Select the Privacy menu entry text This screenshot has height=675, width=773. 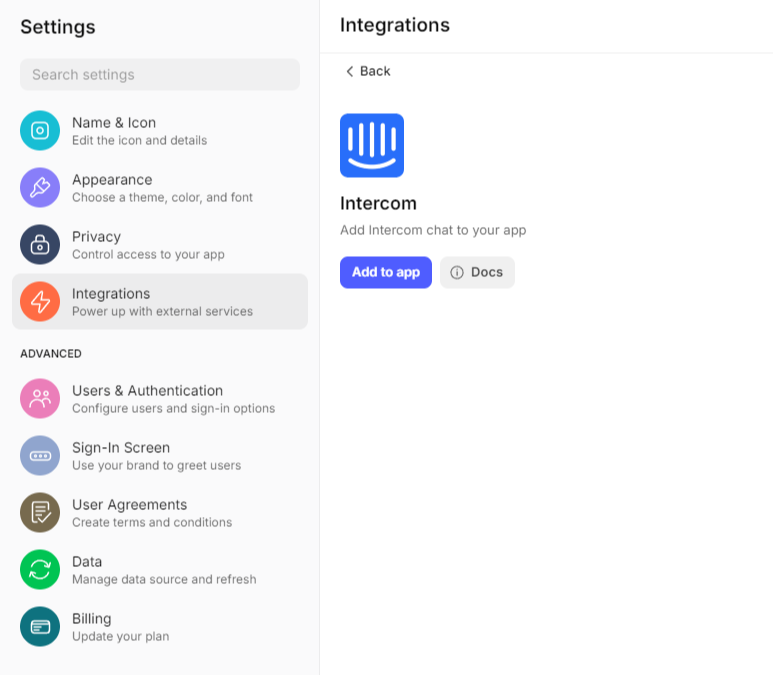97,237
